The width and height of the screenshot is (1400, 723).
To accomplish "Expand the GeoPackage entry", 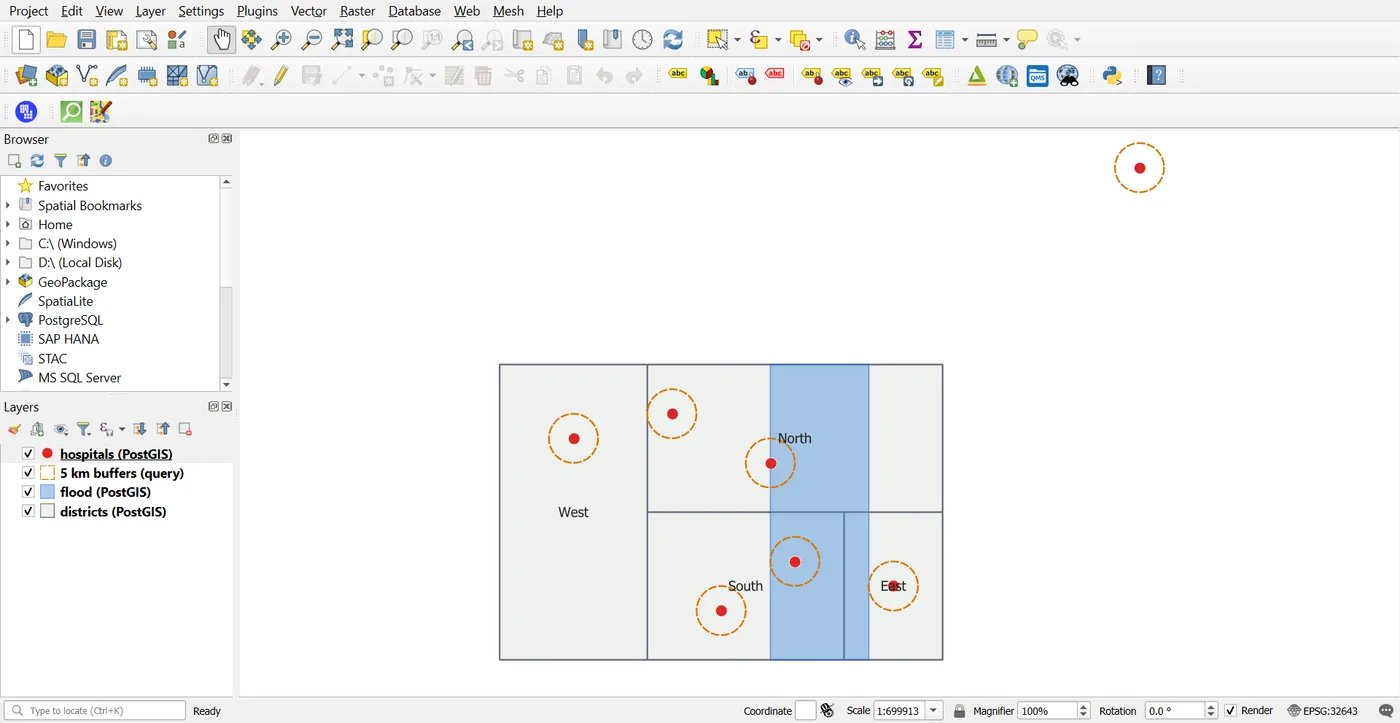I will tap(8, 282).
